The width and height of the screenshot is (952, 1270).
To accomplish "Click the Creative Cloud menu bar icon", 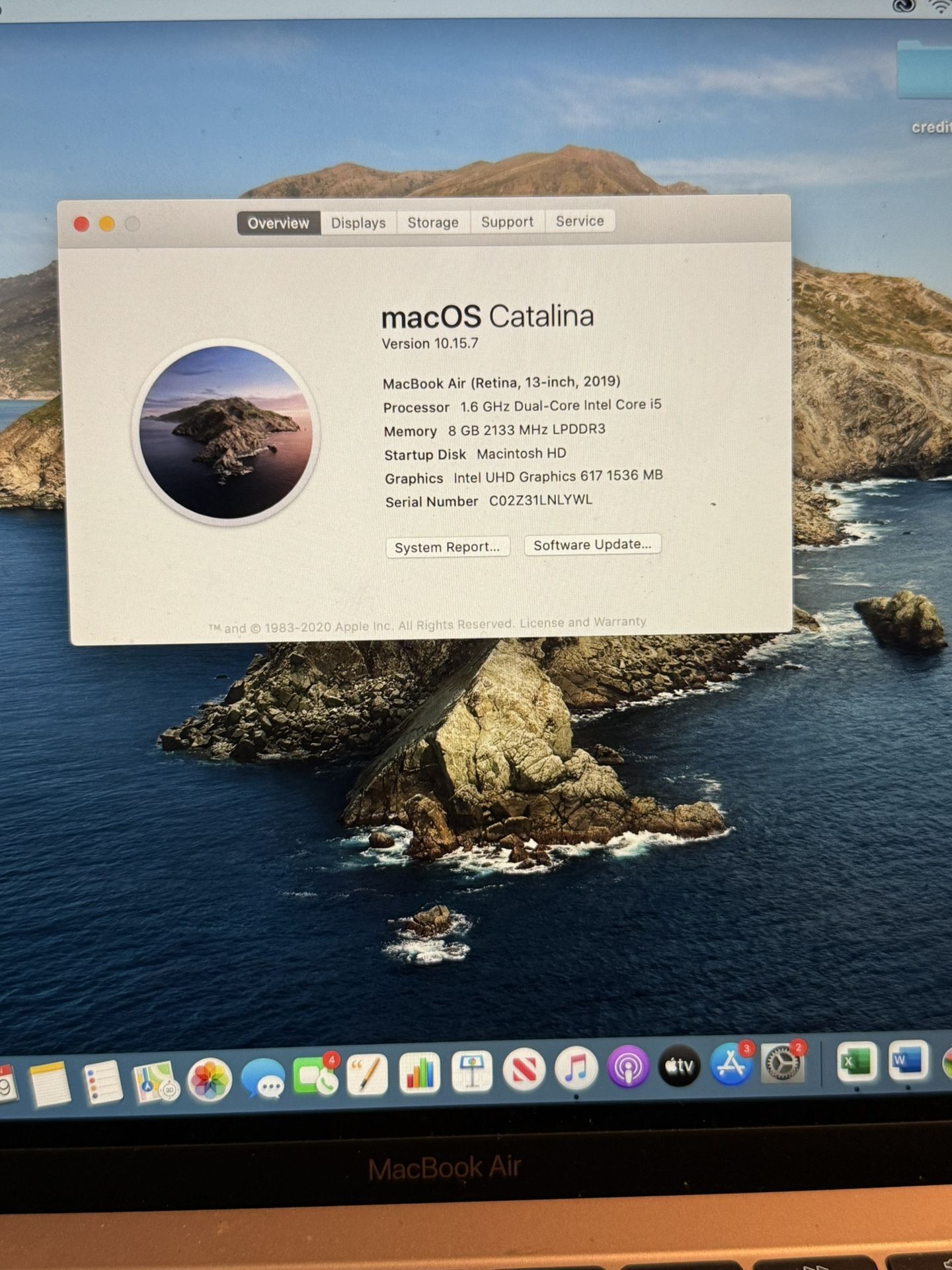I will coord(904,6).
